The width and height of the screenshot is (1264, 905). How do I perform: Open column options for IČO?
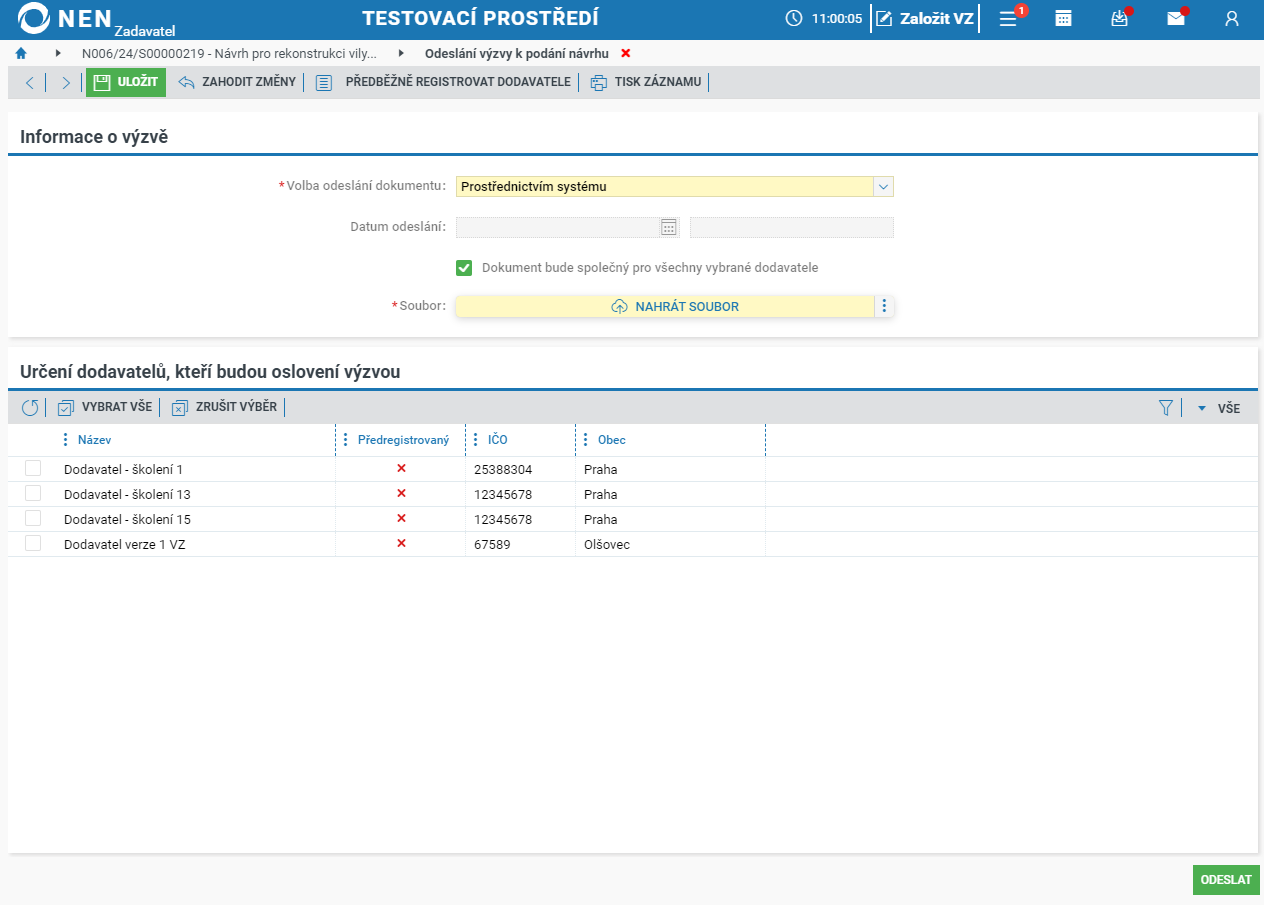(475, 440)
